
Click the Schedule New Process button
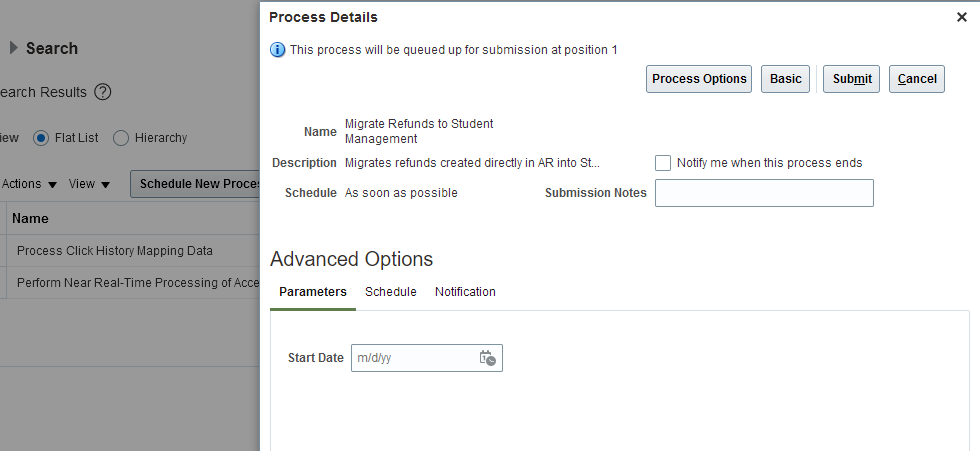[x=198, y=184]
